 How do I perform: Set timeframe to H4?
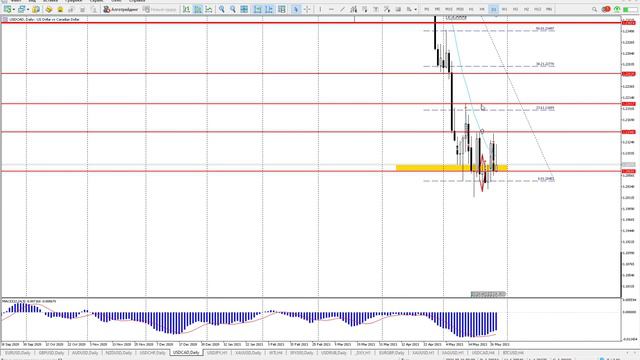click(482, 9)
